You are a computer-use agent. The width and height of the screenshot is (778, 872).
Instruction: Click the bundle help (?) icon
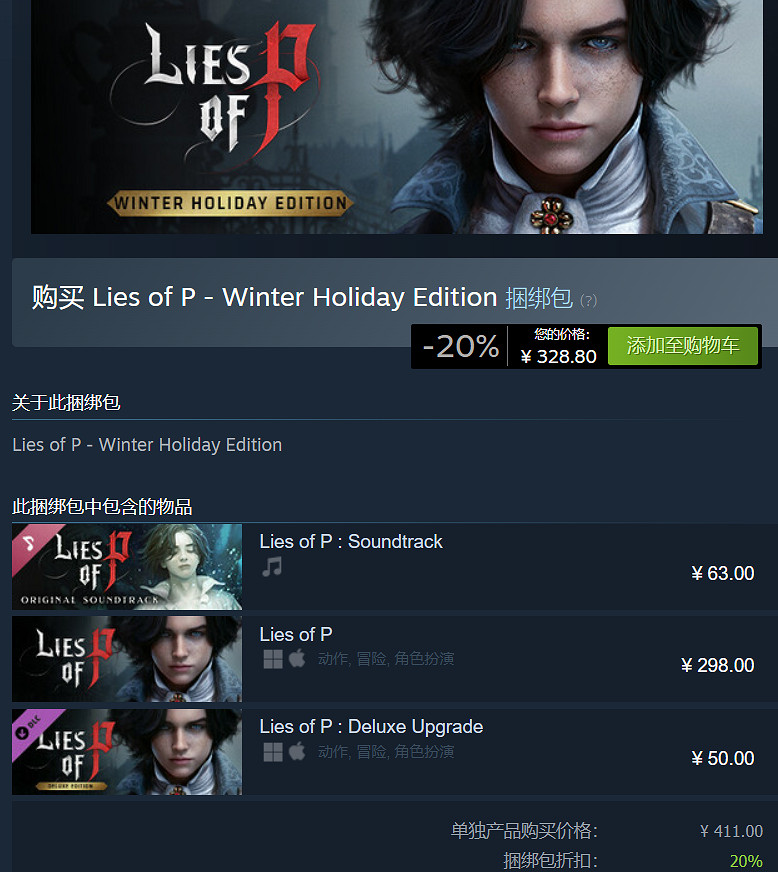click(x=588, y=301)
